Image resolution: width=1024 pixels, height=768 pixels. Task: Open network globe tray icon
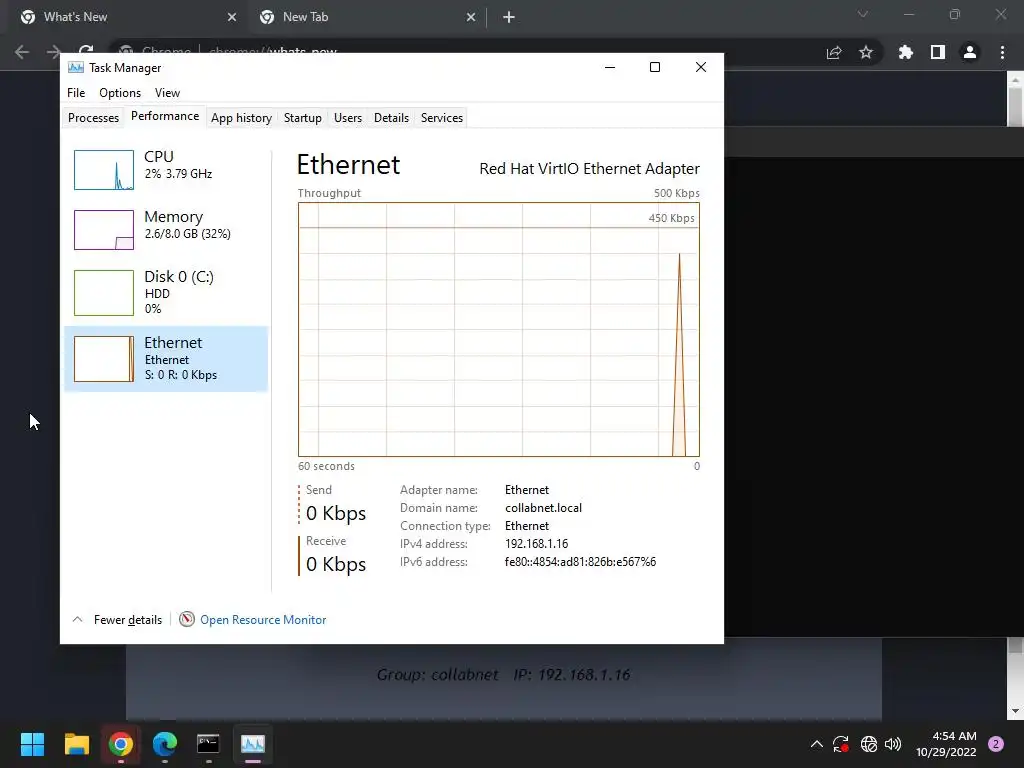[x=869, y=744]
